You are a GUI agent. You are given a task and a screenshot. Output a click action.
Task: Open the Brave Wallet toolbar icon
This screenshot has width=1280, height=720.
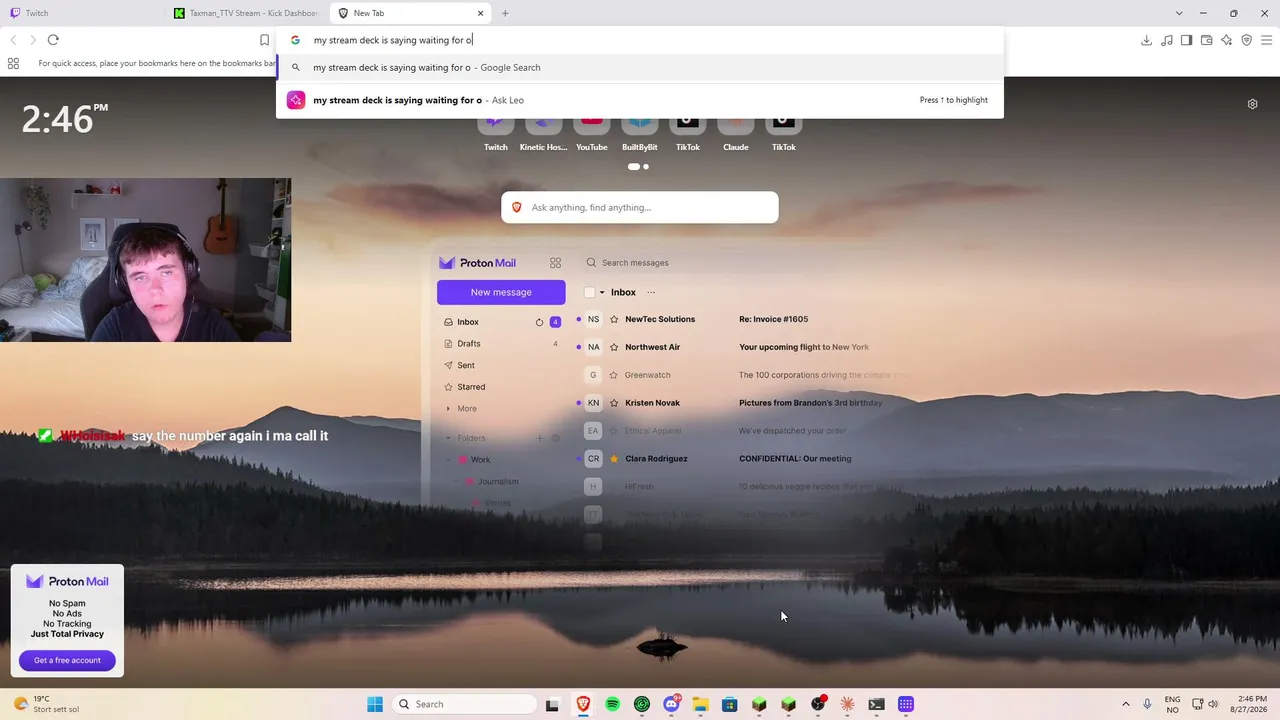coord(1206,40)
